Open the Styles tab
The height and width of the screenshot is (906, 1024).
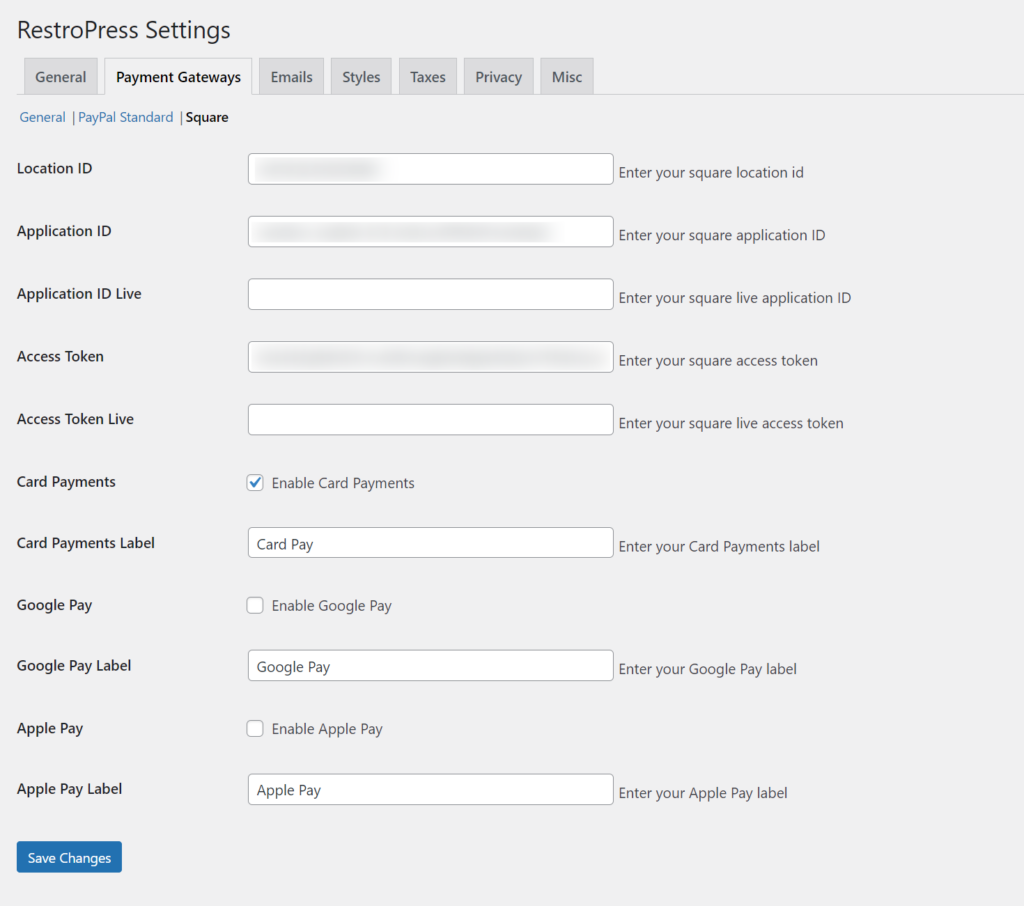pyautogui.click(x=361, y=77)
